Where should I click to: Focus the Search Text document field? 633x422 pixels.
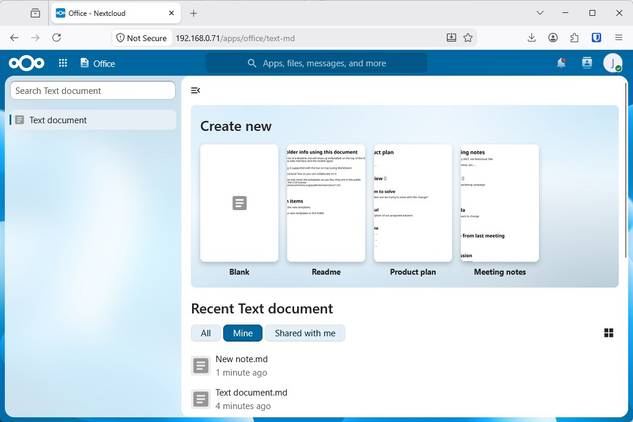pos(93,91)
